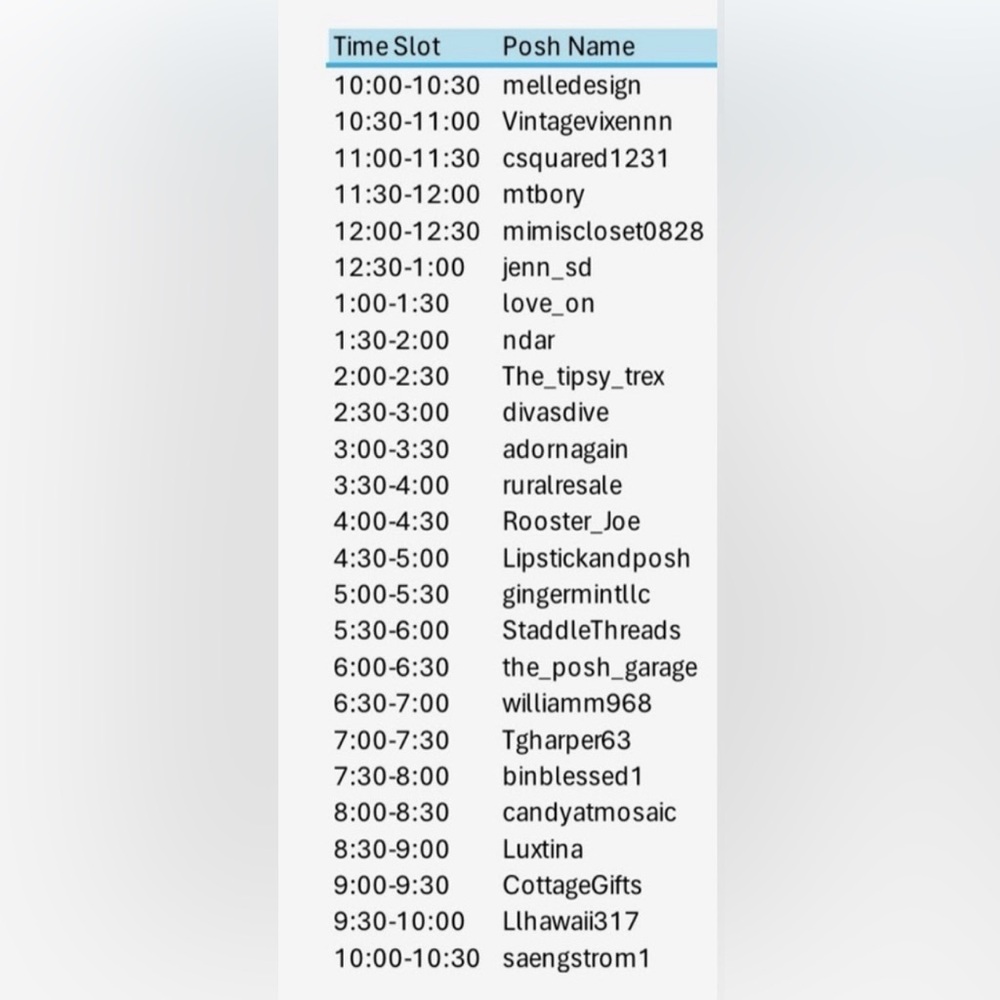Click the 'Time Slot' column header

tap(386, 47)
